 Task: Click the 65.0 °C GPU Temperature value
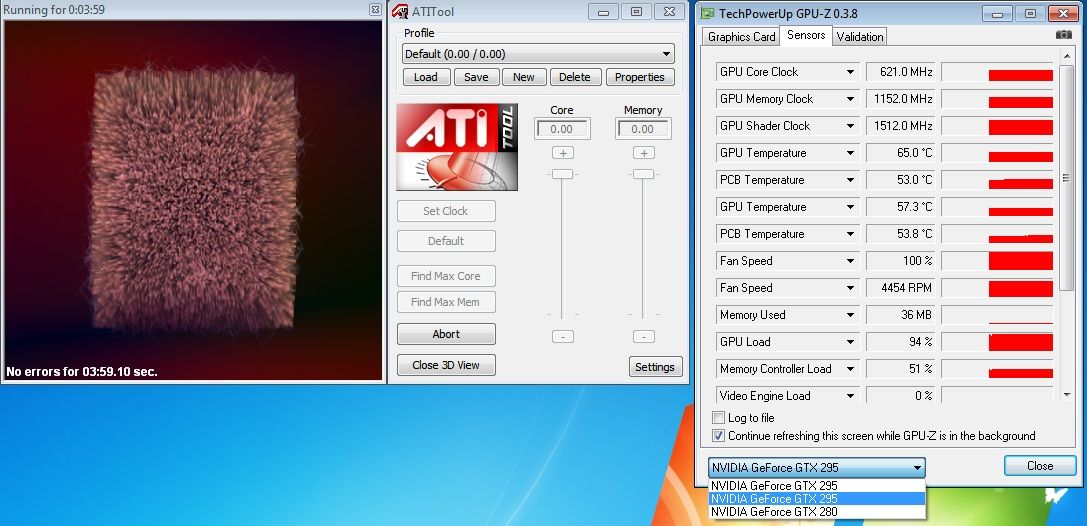(900, 153)
